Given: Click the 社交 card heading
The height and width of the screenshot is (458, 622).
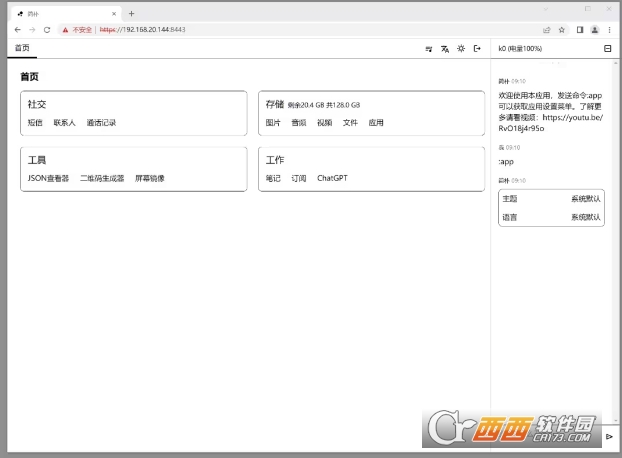Looking at the screenshot, I should pos(37,104).
